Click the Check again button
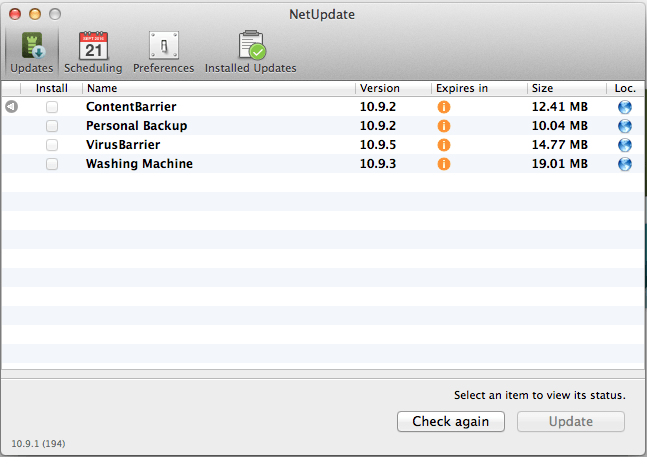The width and height of the screenshot is (647, 457). pos(451,422)
